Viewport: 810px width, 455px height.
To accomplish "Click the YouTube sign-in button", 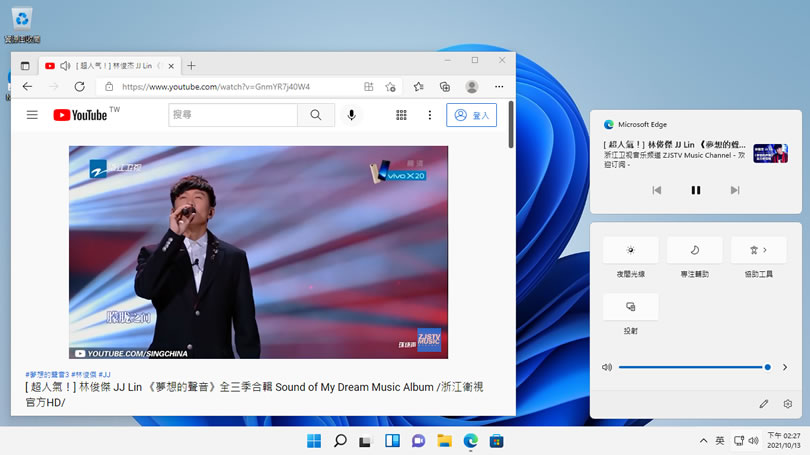I will pos(472,115).
